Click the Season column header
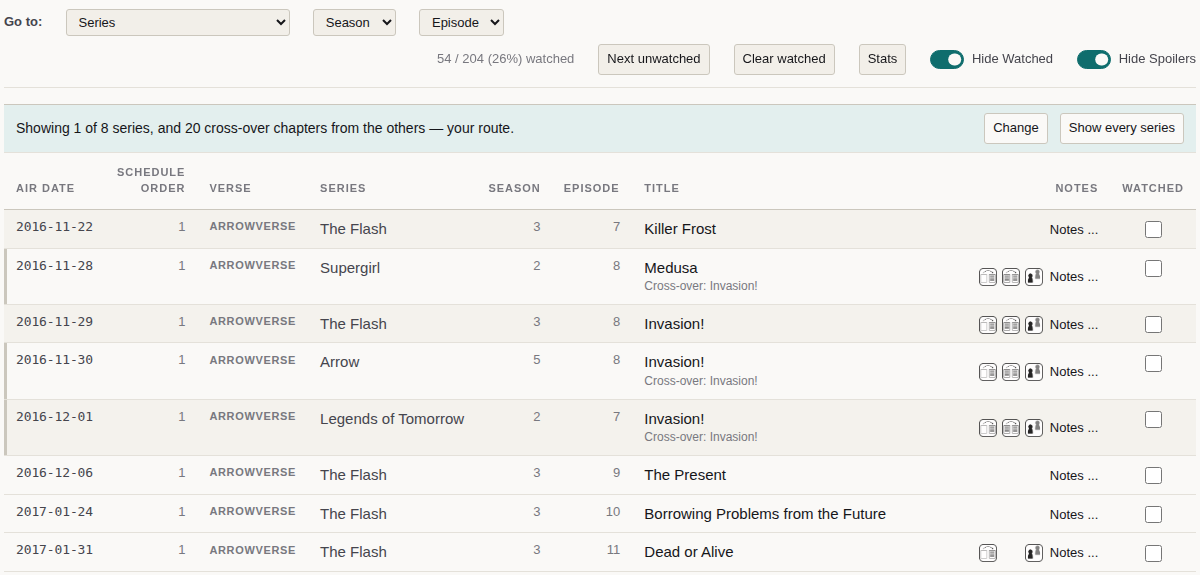The width and height of the screenshot is (1200, 575). click(514, 188)
